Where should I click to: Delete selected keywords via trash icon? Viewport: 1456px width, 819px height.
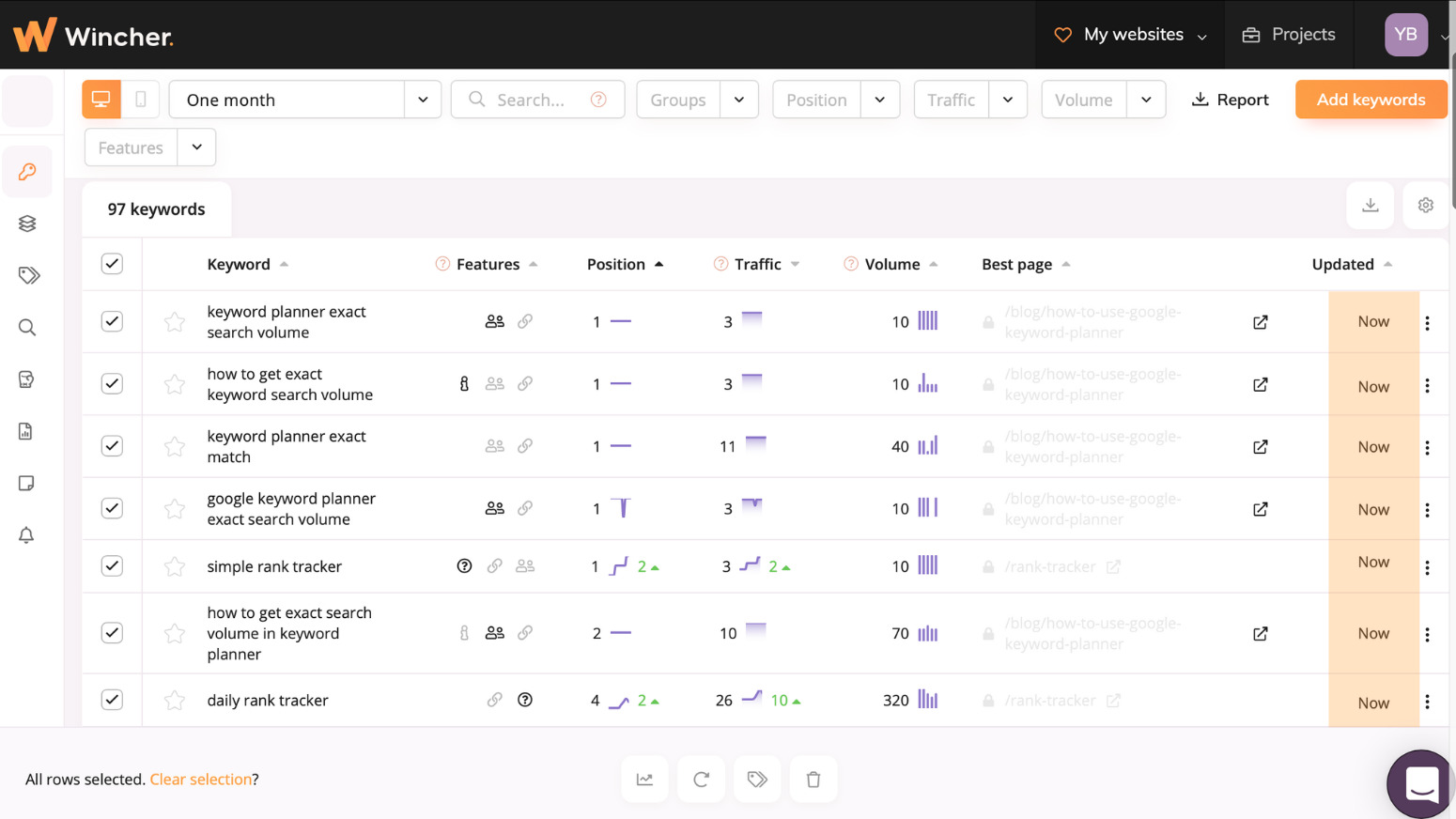[x=813, y=779]
